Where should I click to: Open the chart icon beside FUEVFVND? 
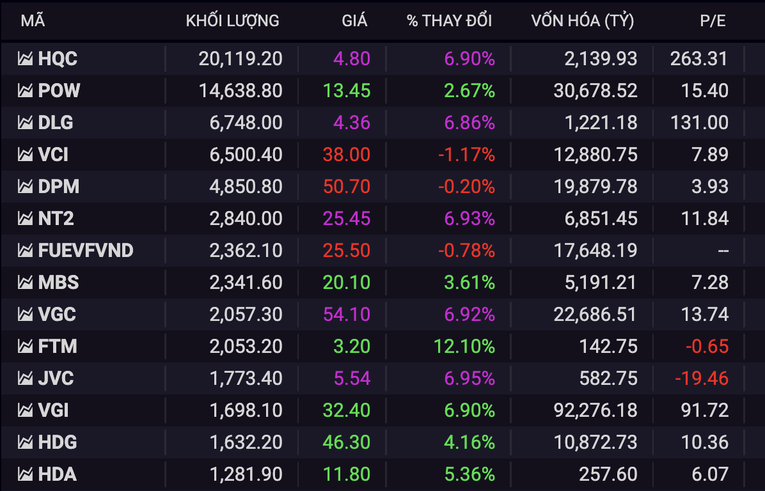click(25, 251)
